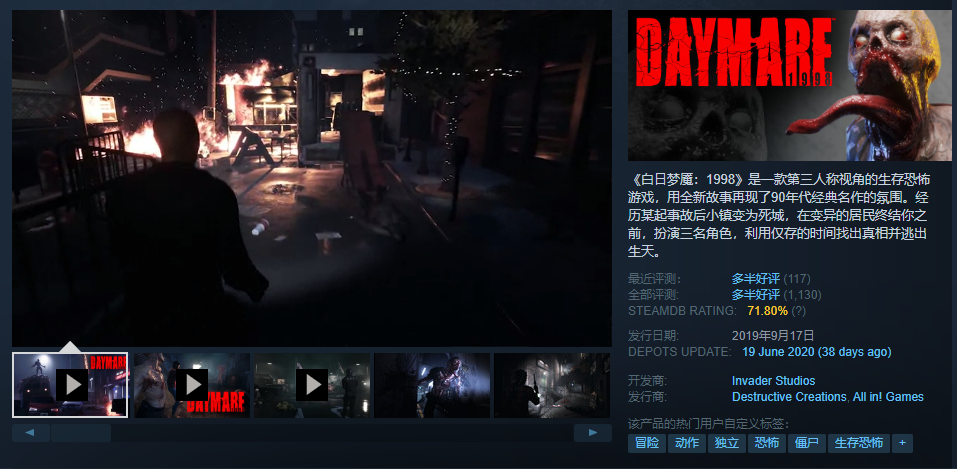This screenshot has width=957, height=469.
Task: Select the 冒险 tag
Action: point(646,443)
